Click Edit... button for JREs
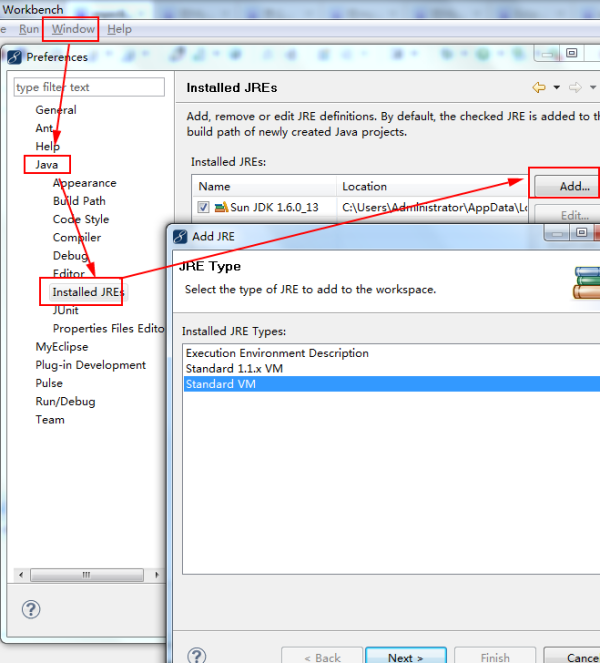Screen dimensions: 600x663 click(567, 214)
